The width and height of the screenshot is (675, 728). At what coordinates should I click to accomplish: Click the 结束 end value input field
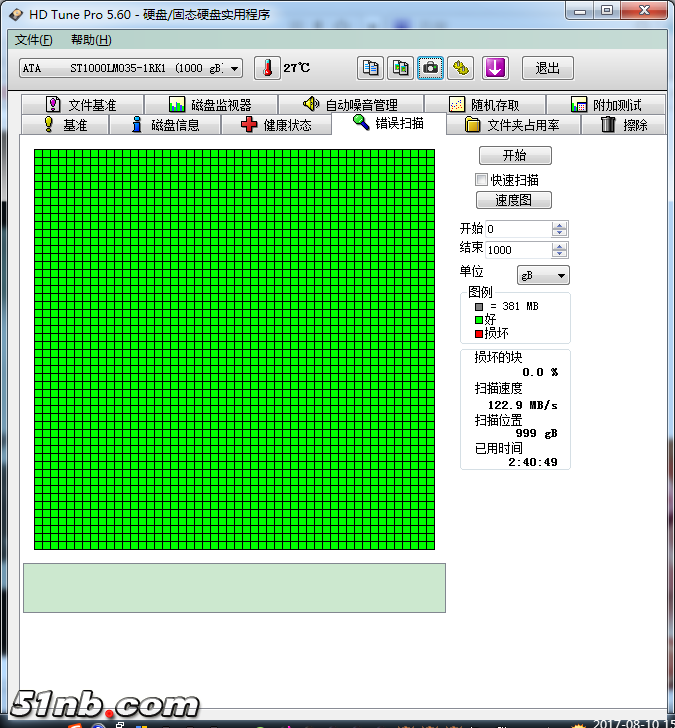[x=518, y=250]
